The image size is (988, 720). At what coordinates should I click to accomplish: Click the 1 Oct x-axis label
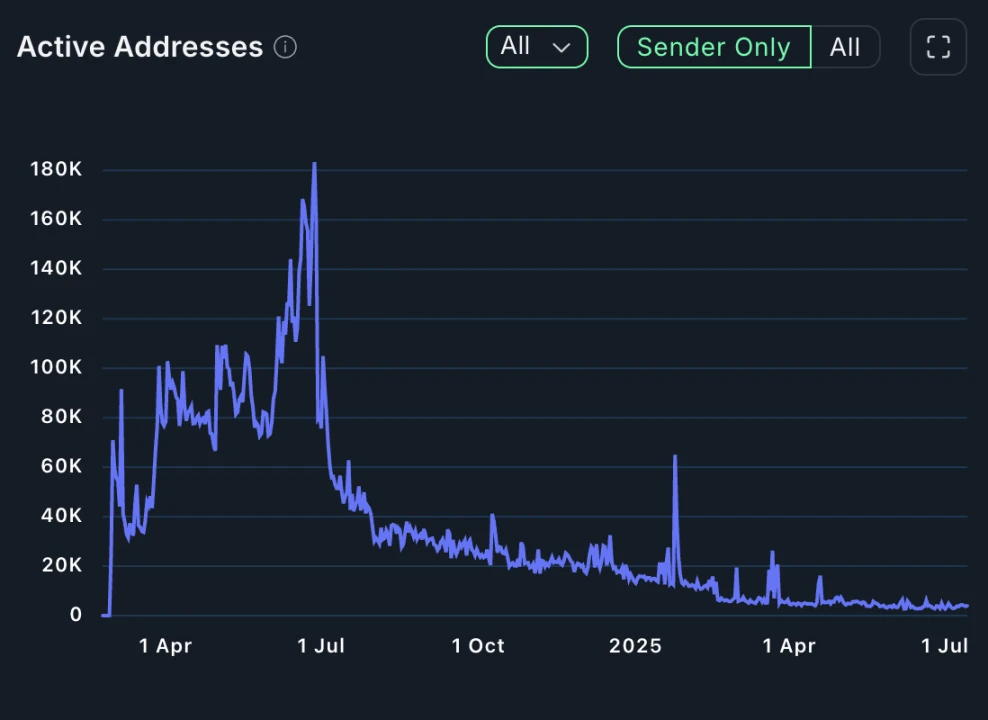(x=478, y=646)
